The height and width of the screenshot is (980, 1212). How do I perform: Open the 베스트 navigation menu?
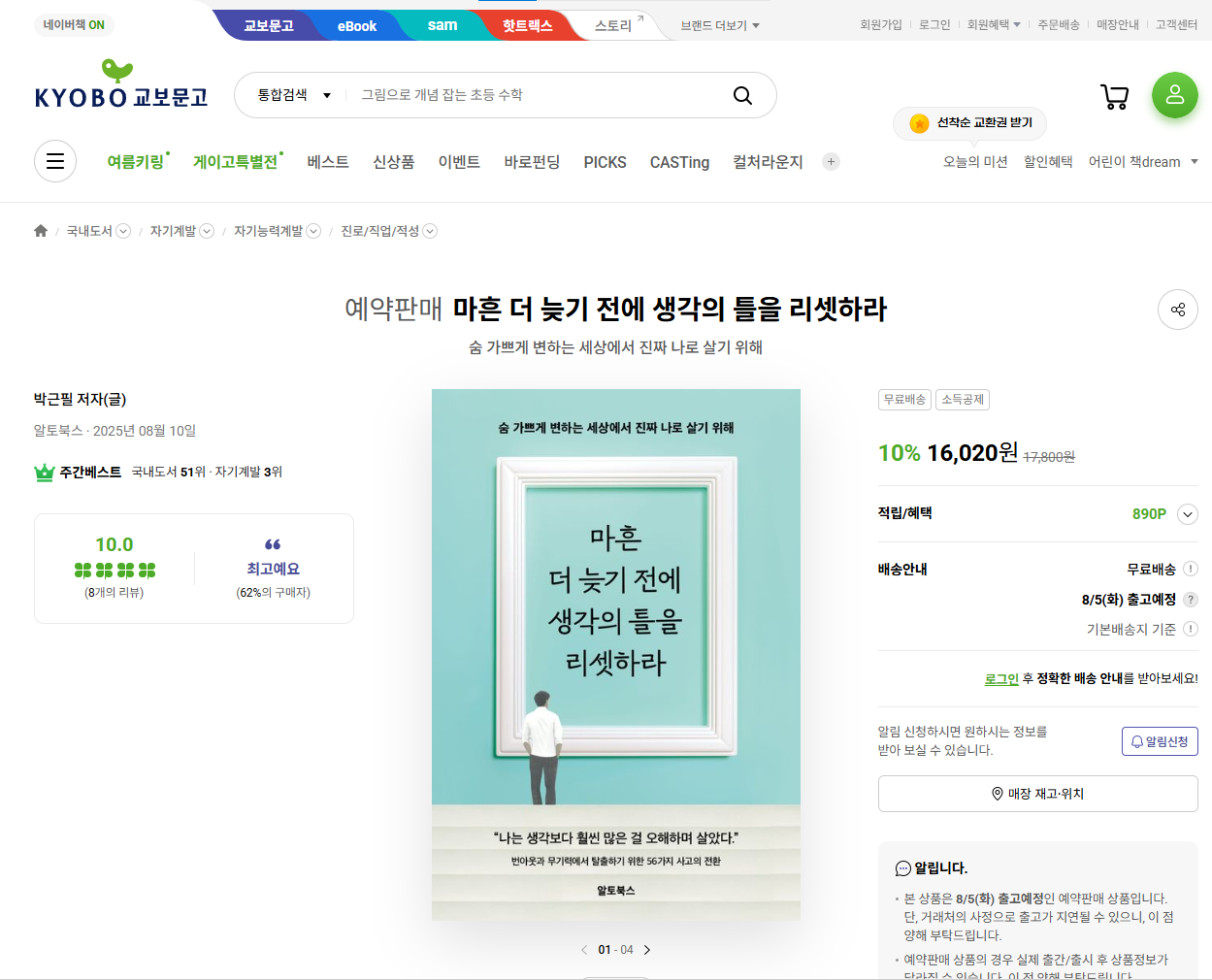[x=327, y=162]
